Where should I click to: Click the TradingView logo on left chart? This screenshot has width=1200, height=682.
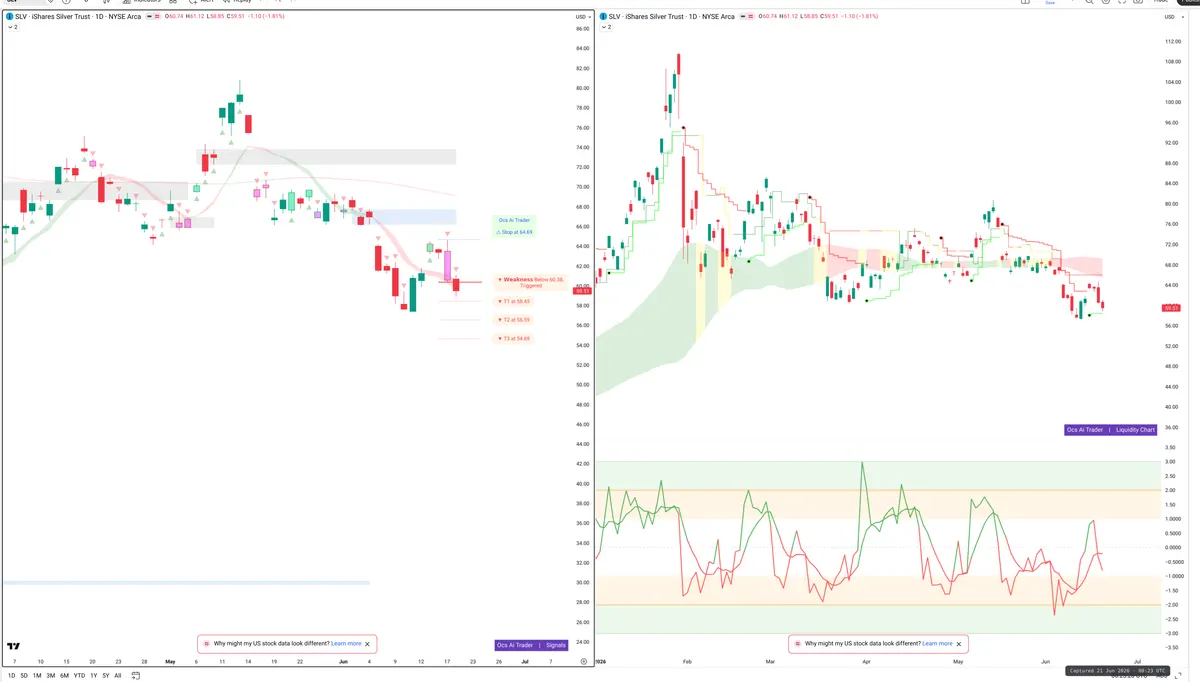tap(14, 647)
